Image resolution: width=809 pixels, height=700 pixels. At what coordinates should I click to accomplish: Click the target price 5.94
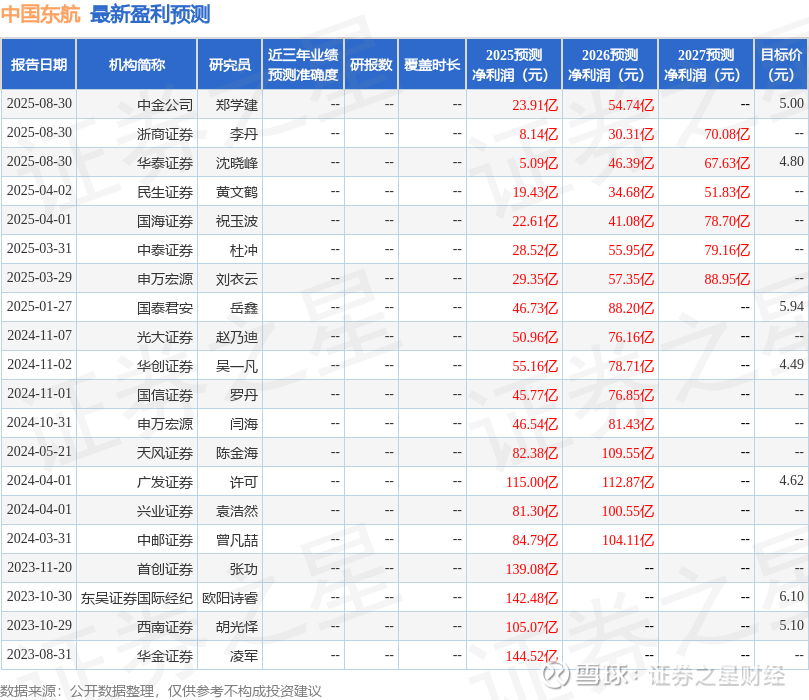point(791,306)
